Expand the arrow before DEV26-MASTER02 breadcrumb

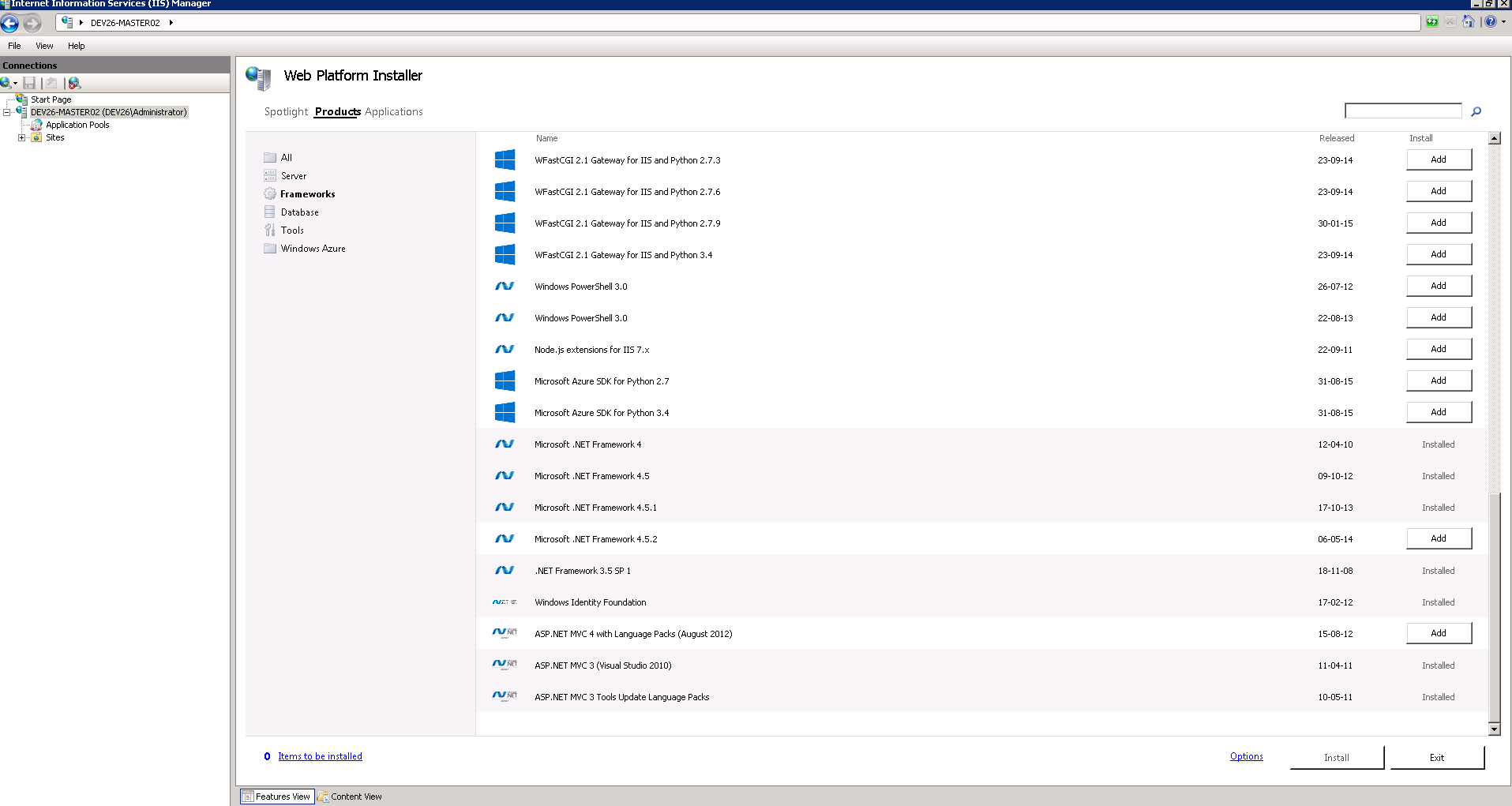point(81,23)
